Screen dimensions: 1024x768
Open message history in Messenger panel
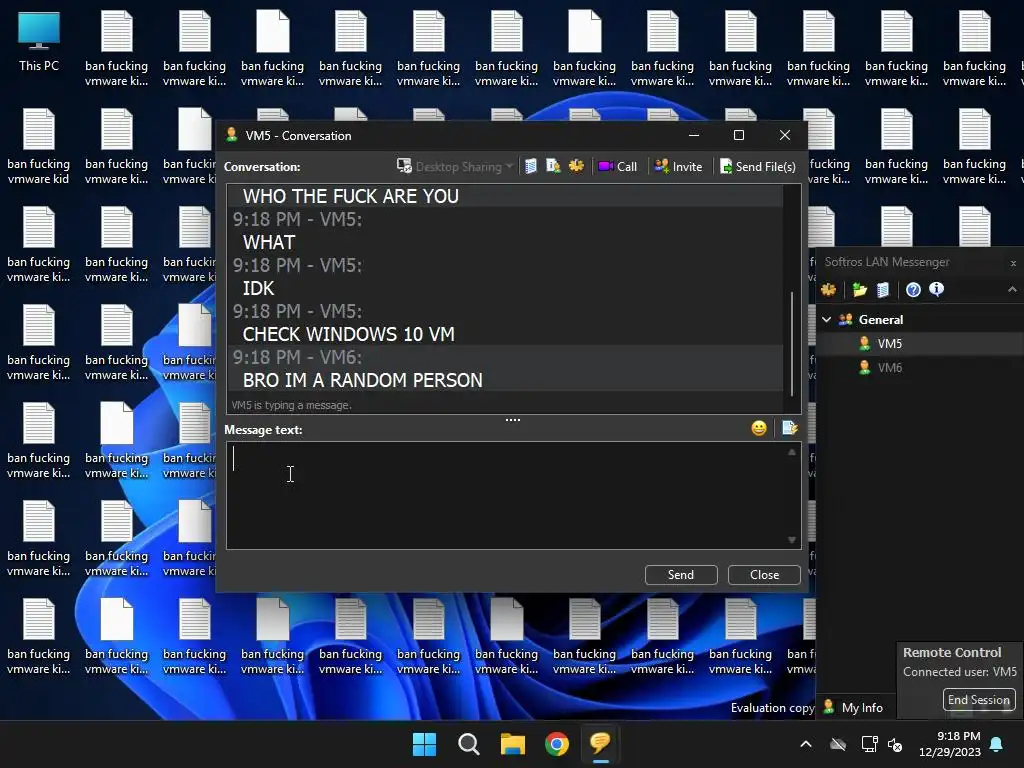883,290
